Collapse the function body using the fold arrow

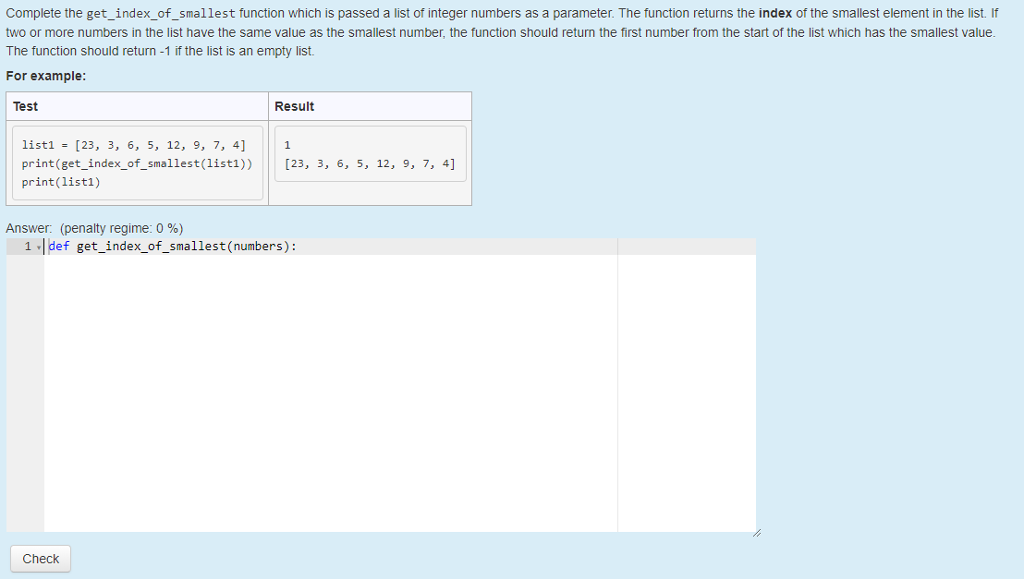coord(38,246)
